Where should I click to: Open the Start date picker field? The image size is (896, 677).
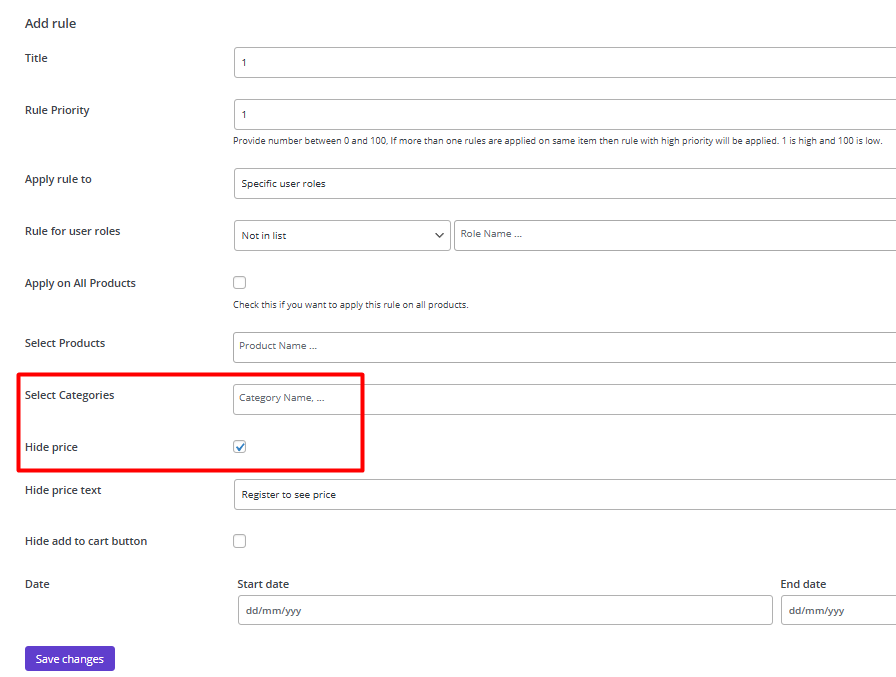click(505, 610)
